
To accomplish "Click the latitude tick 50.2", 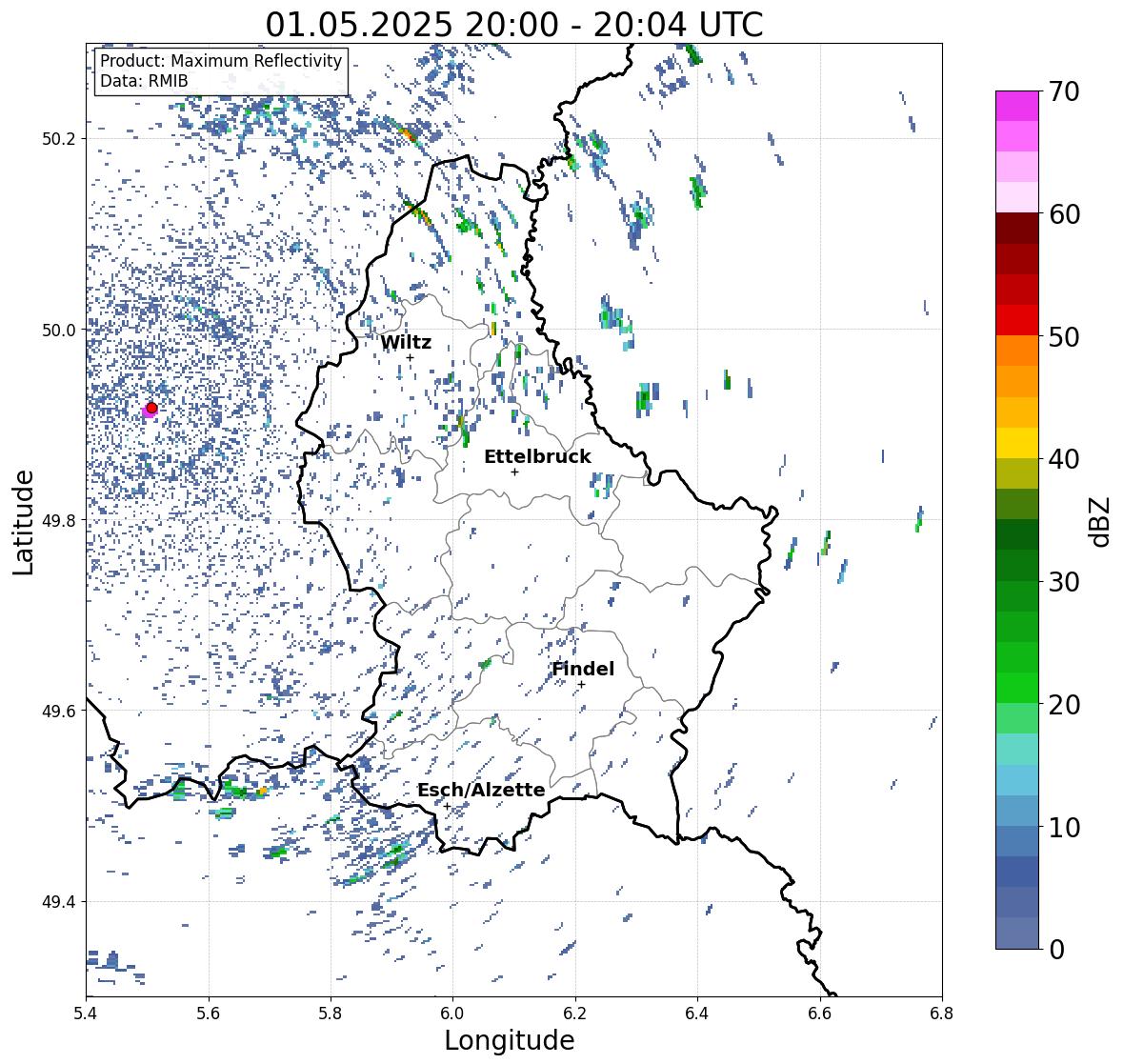I will pyautogui.click(x=59, y=139).
